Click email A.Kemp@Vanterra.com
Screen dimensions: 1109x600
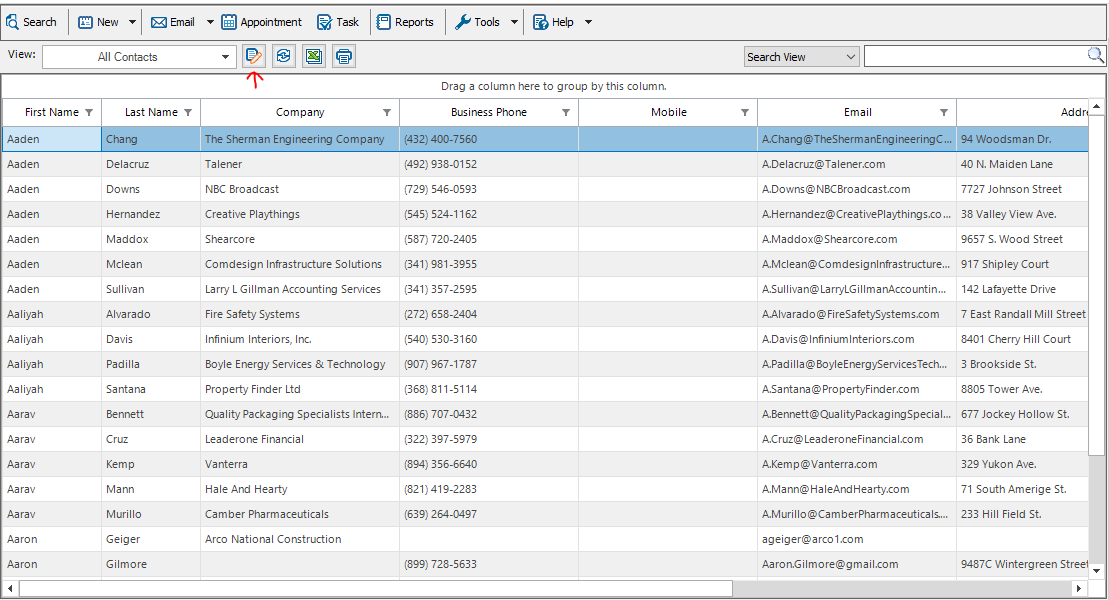(857, 464)
